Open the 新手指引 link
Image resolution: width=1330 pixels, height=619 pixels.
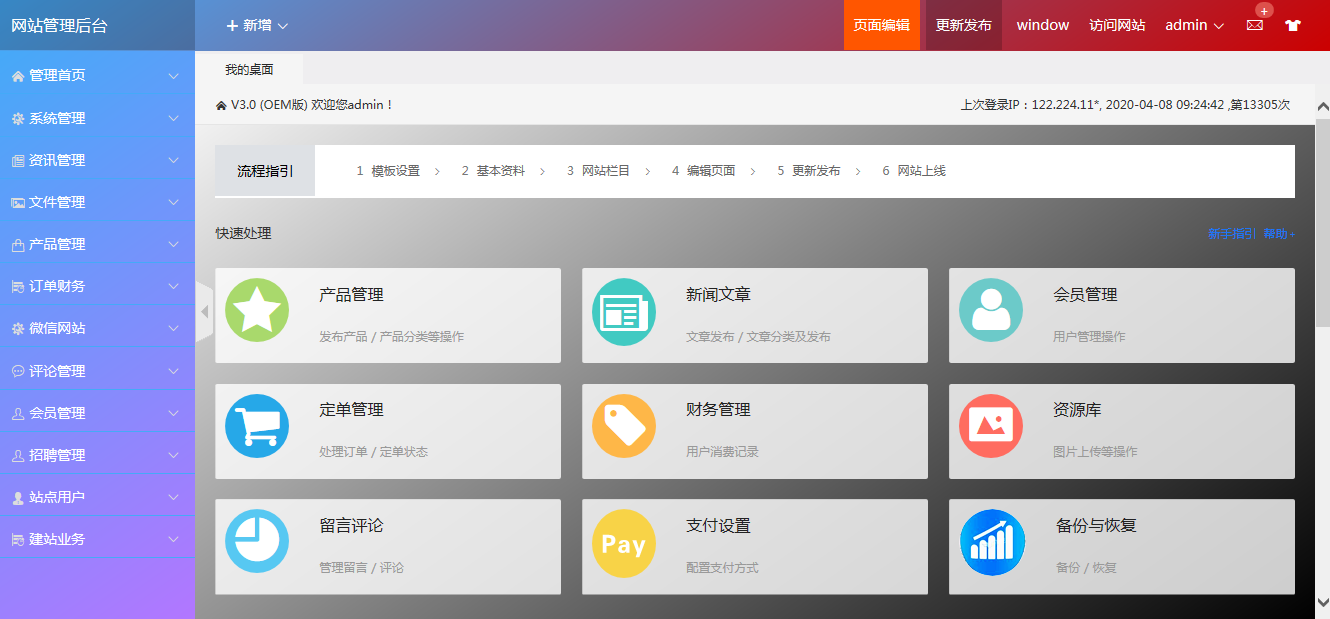1229,232
